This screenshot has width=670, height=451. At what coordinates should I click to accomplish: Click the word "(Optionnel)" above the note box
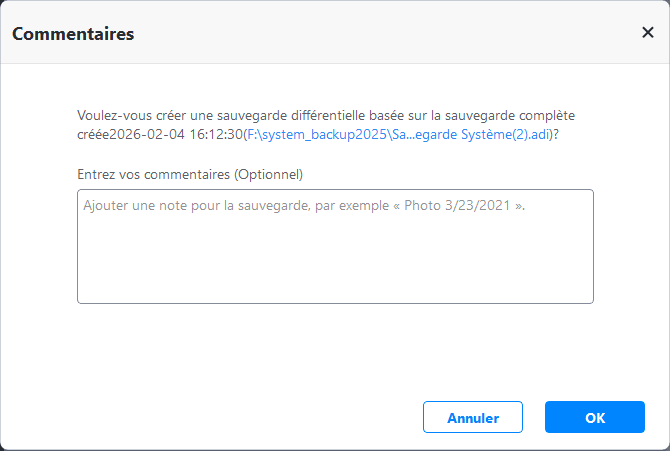[268, 174]
